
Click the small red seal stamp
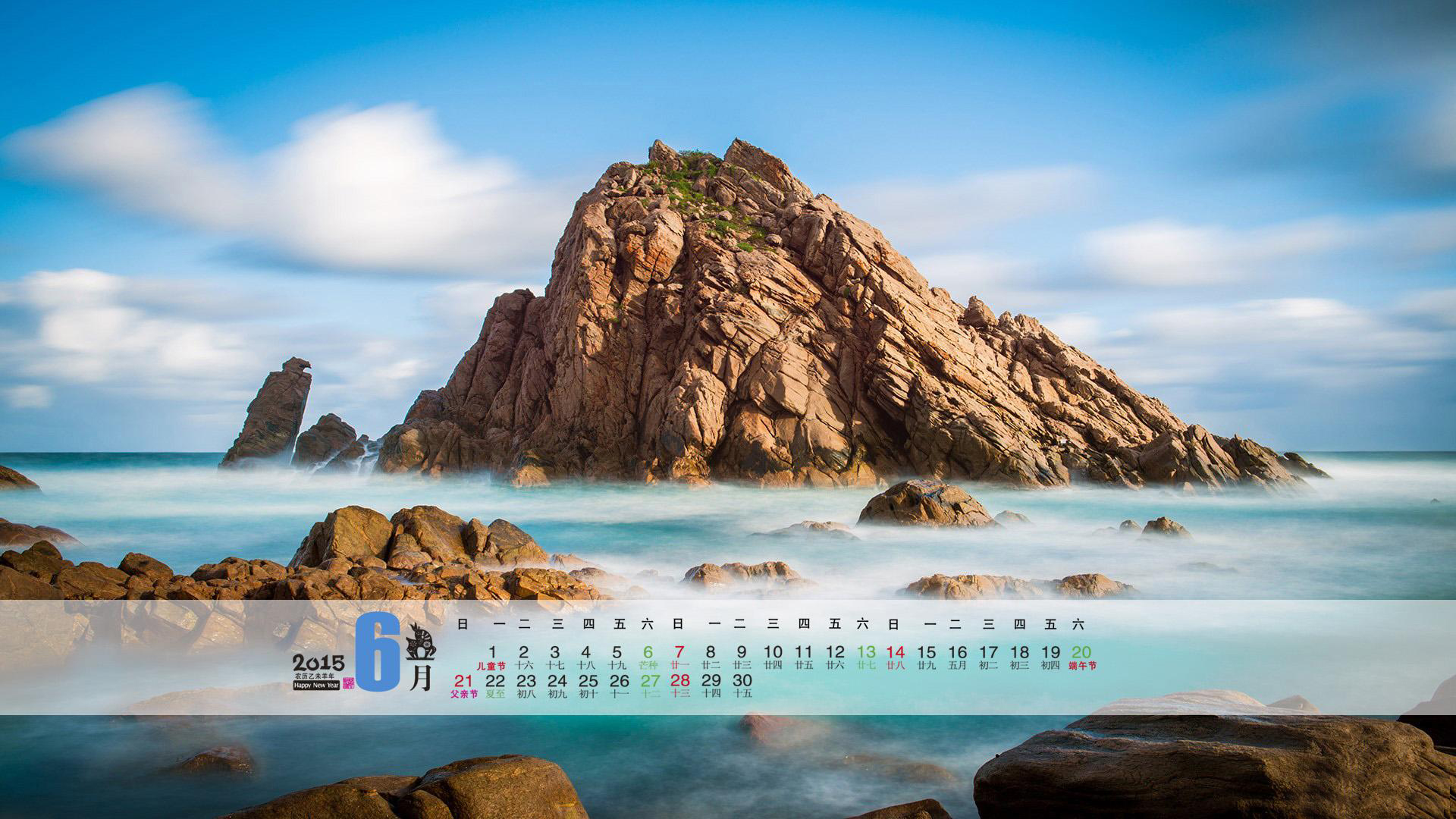click(349, 683)
